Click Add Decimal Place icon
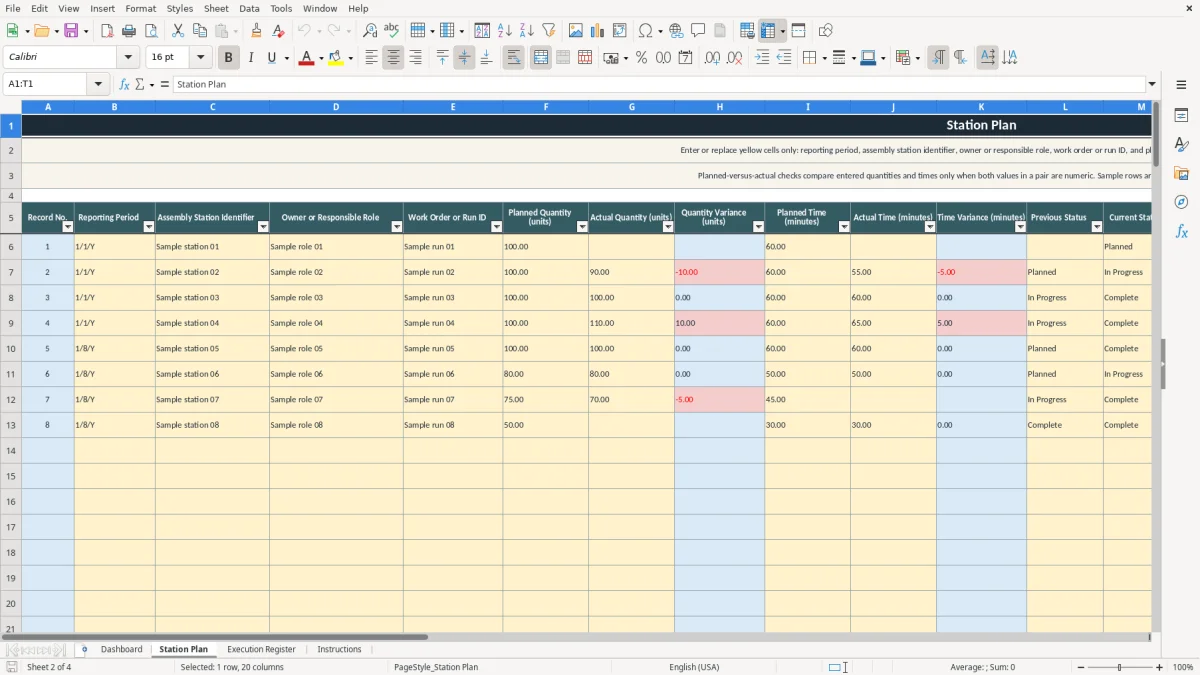Image resolution: width=1200 pixels, height=675 pixels. [x=712, y=58]
